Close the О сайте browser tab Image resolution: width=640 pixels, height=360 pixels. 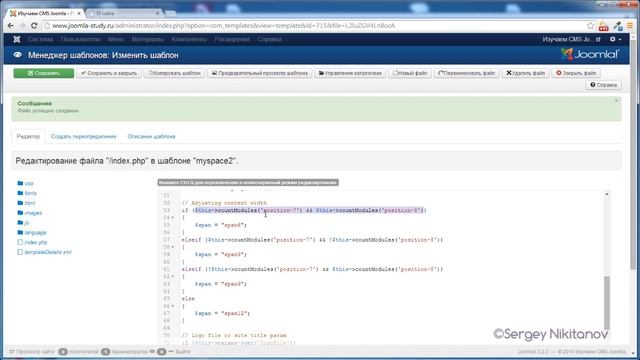pos(158,13)
